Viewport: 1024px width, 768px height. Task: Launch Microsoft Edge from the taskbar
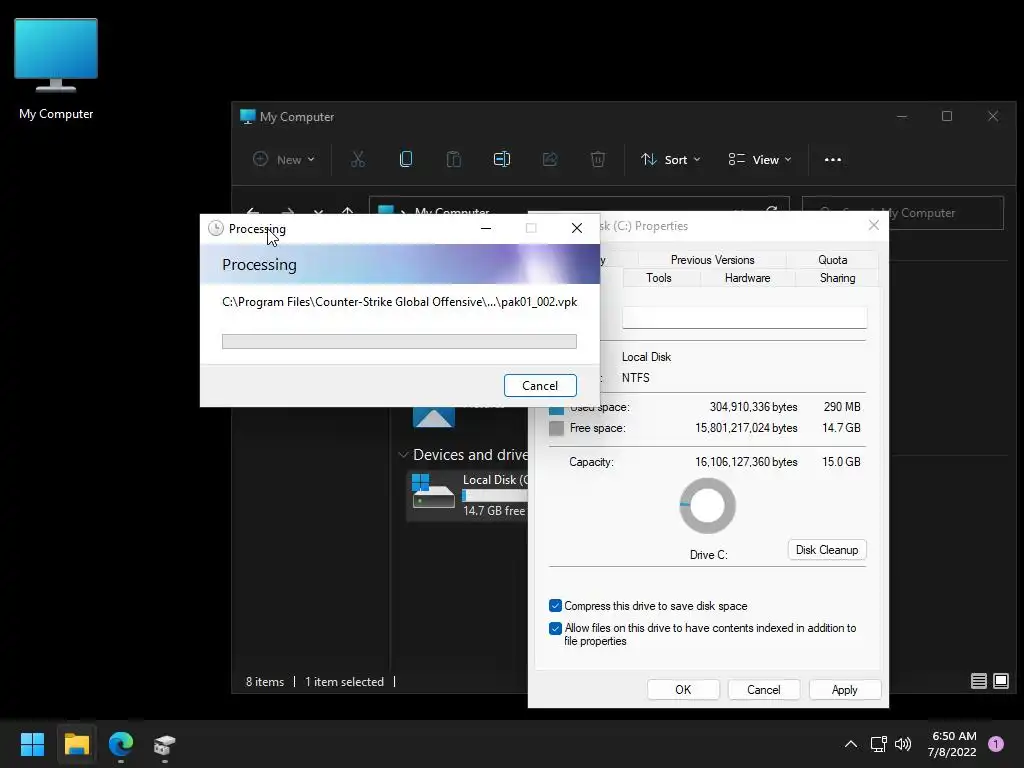coord(121,744)
